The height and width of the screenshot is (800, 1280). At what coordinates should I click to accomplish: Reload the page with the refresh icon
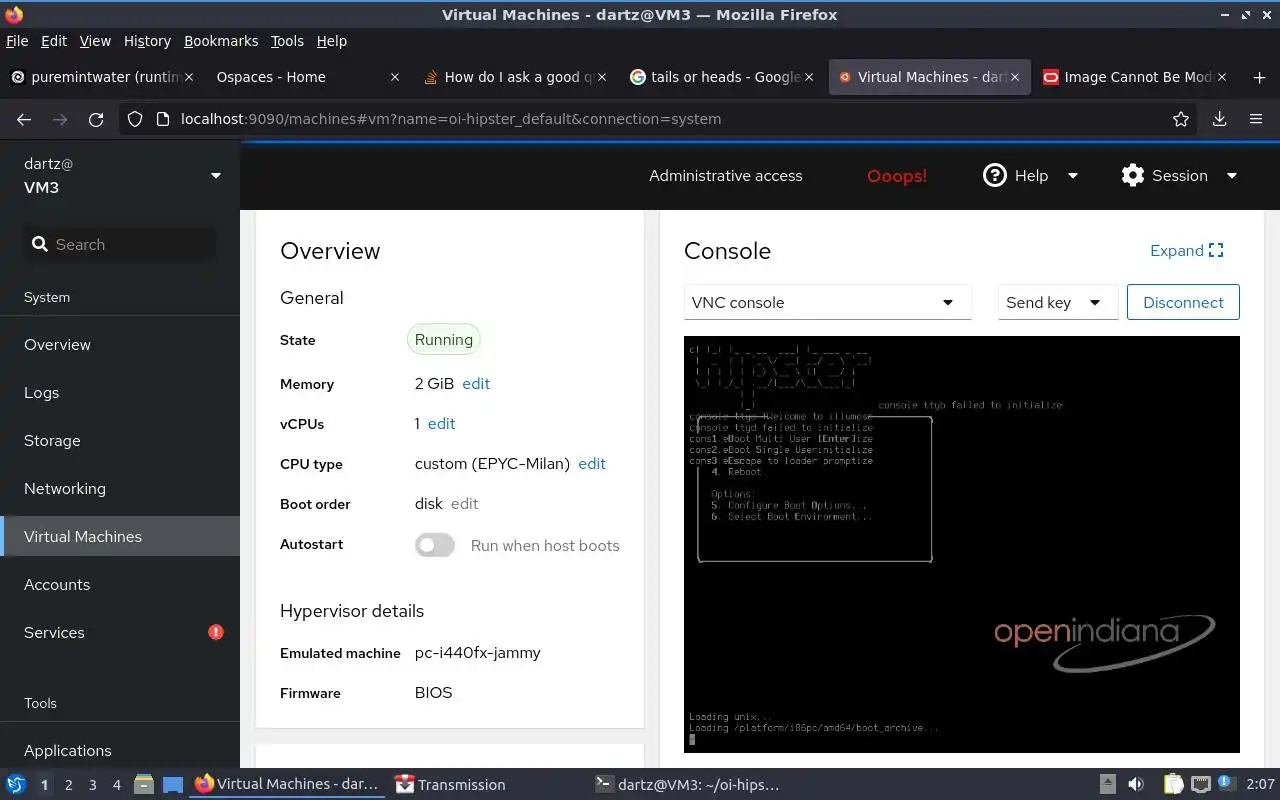(x=96, y=119)
